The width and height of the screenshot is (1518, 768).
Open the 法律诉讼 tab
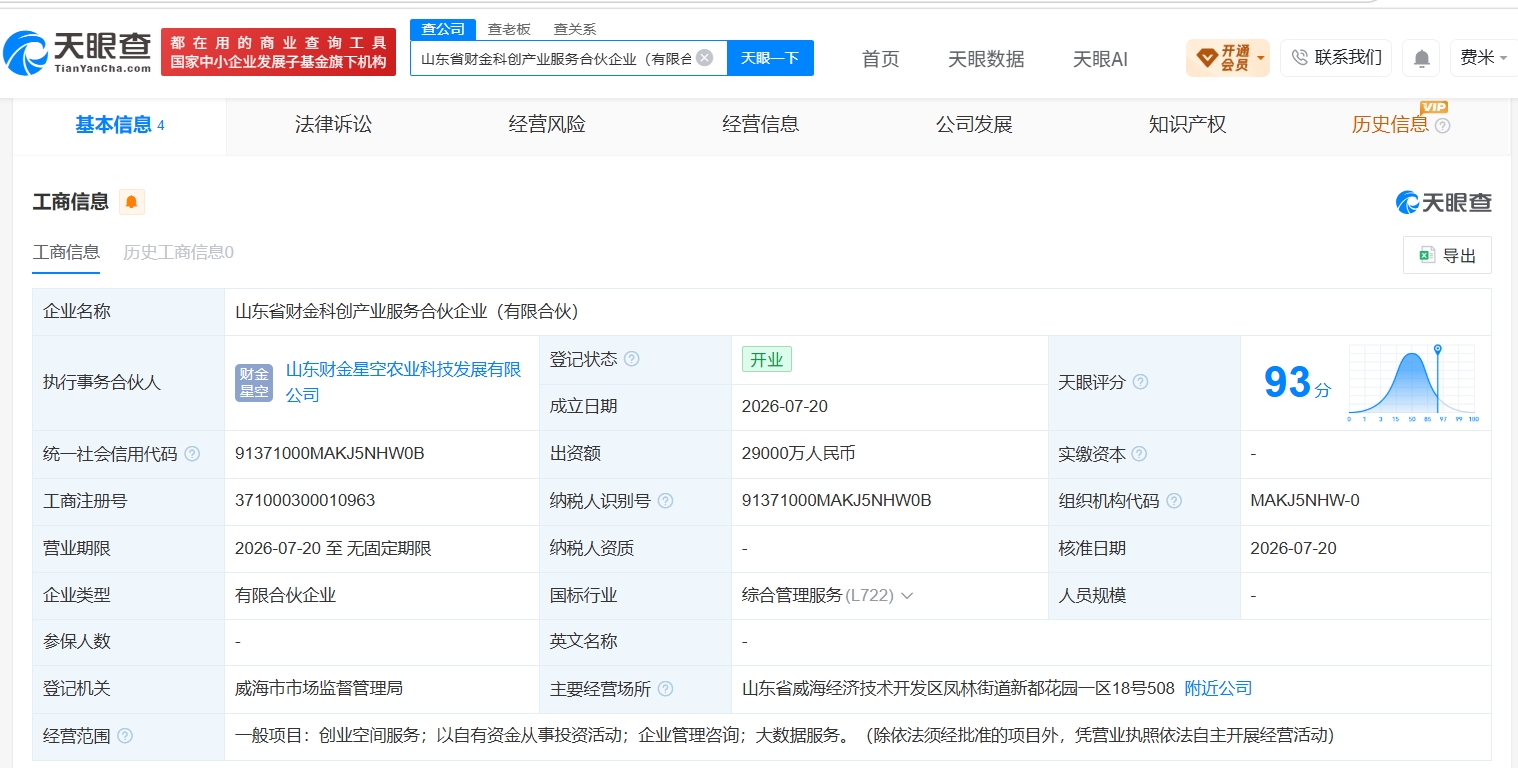333,125
